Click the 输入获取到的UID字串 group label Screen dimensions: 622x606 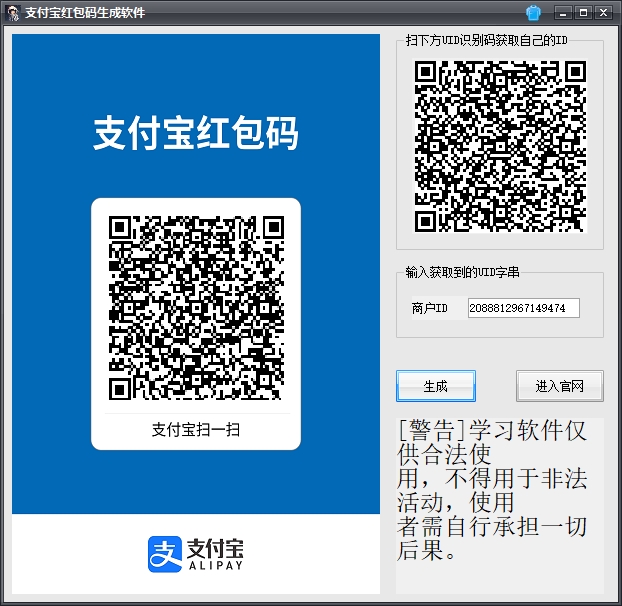tap(462, 272)
